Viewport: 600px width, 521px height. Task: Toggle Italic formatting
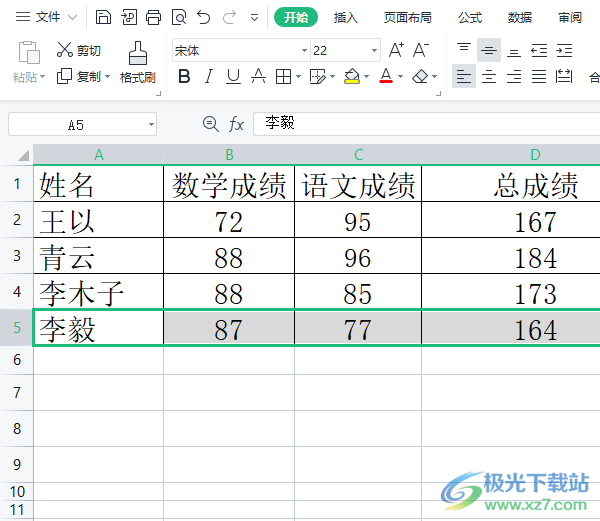[x=209, y=77]
